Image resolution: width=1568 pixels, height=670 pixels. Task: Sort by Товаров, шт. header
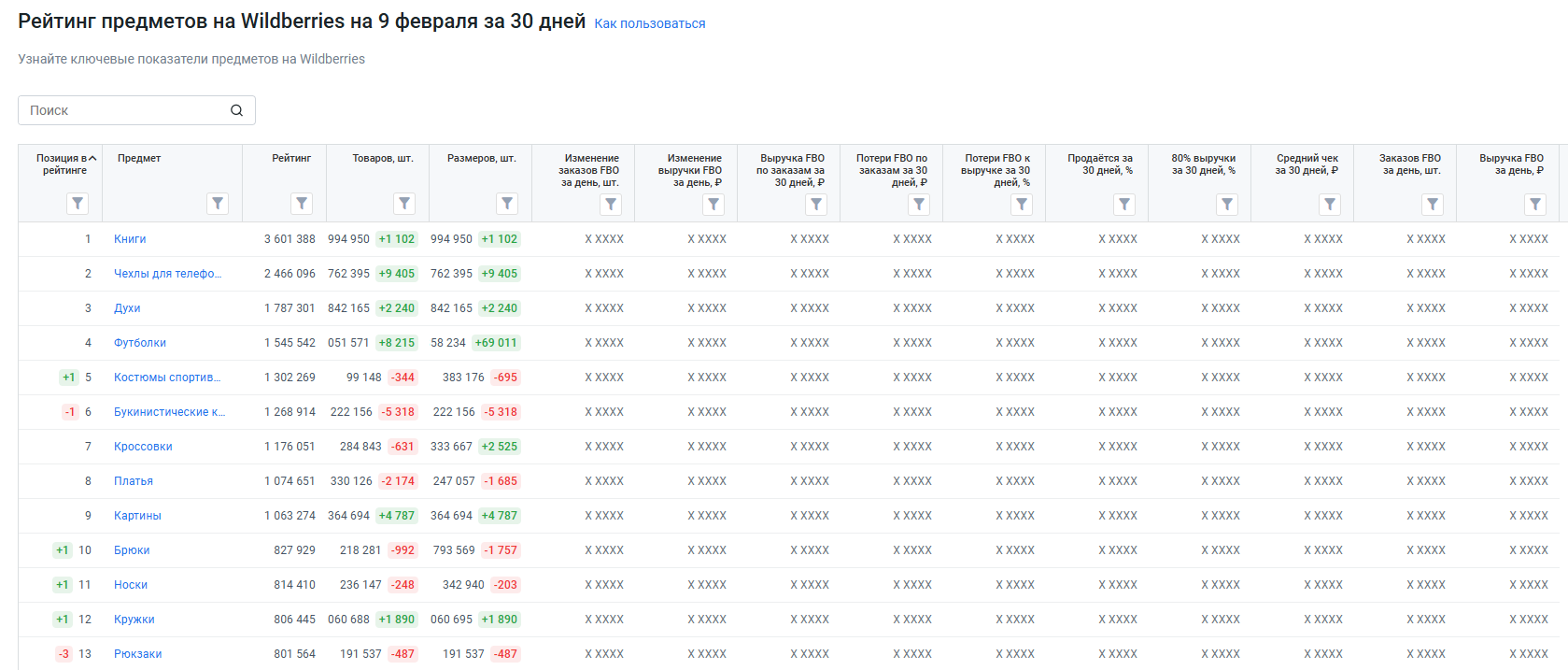383,158
